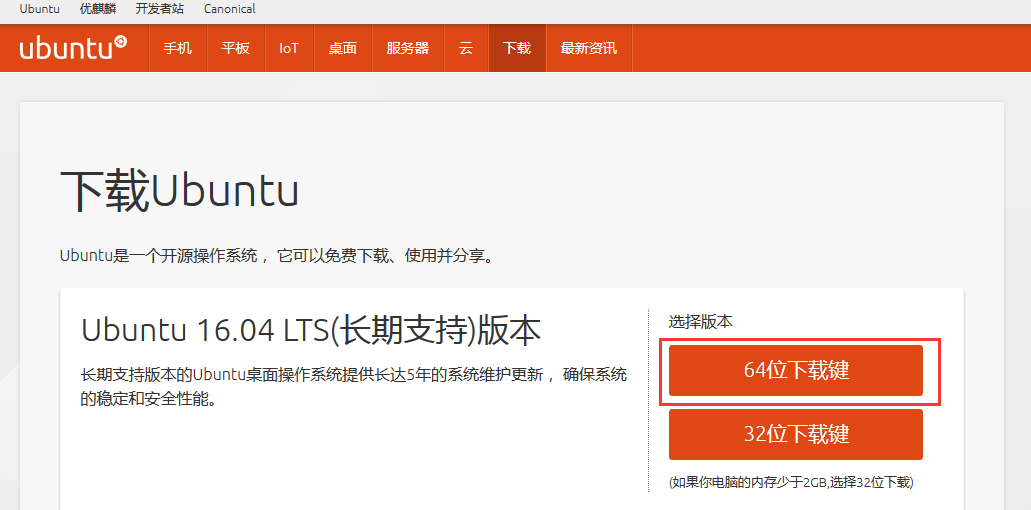Open the Ubuntu link in top bar
Screen dimensions: 1031x510
click(39, 9)
